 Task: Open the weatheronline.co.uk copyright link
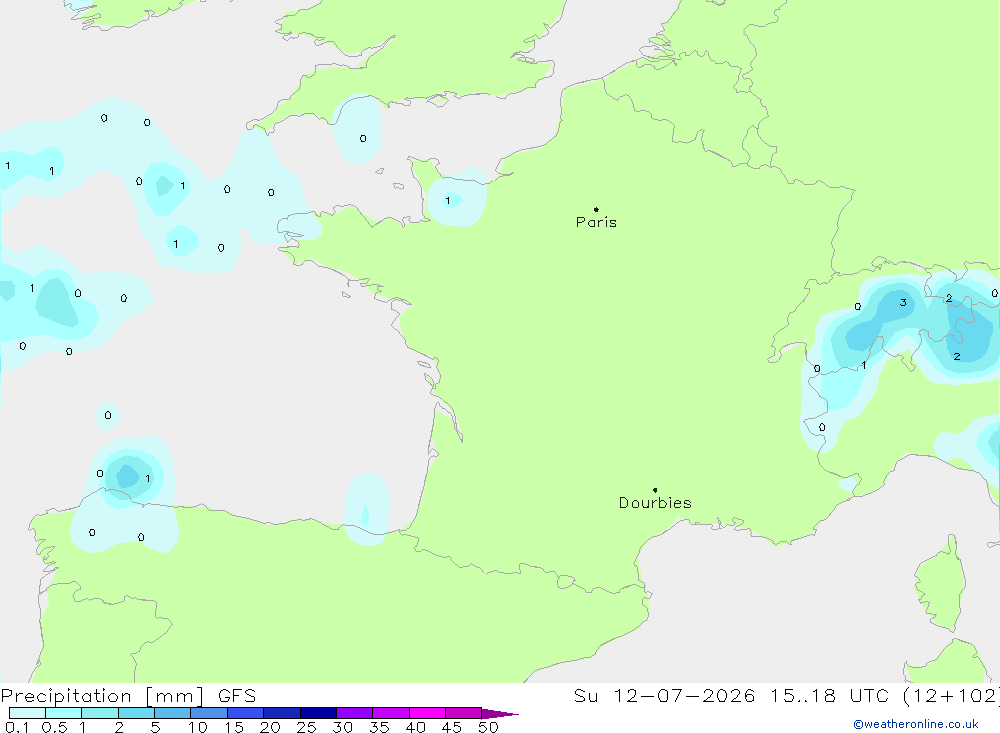[x=916, y=724]
